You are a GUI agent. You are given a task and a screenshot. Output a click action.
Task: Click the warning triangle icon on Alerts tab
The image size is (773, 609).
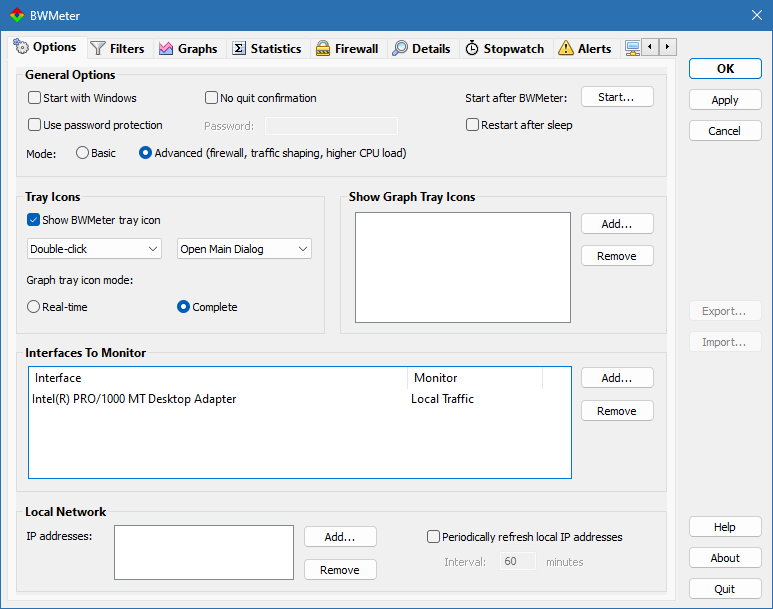point(565,48)
